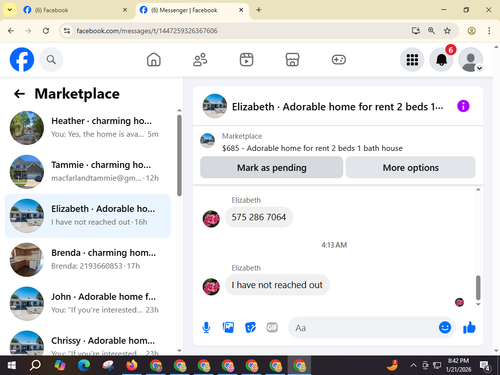View site information icon in address bar
The image size is (500, 375).
[x=67, y=31]
